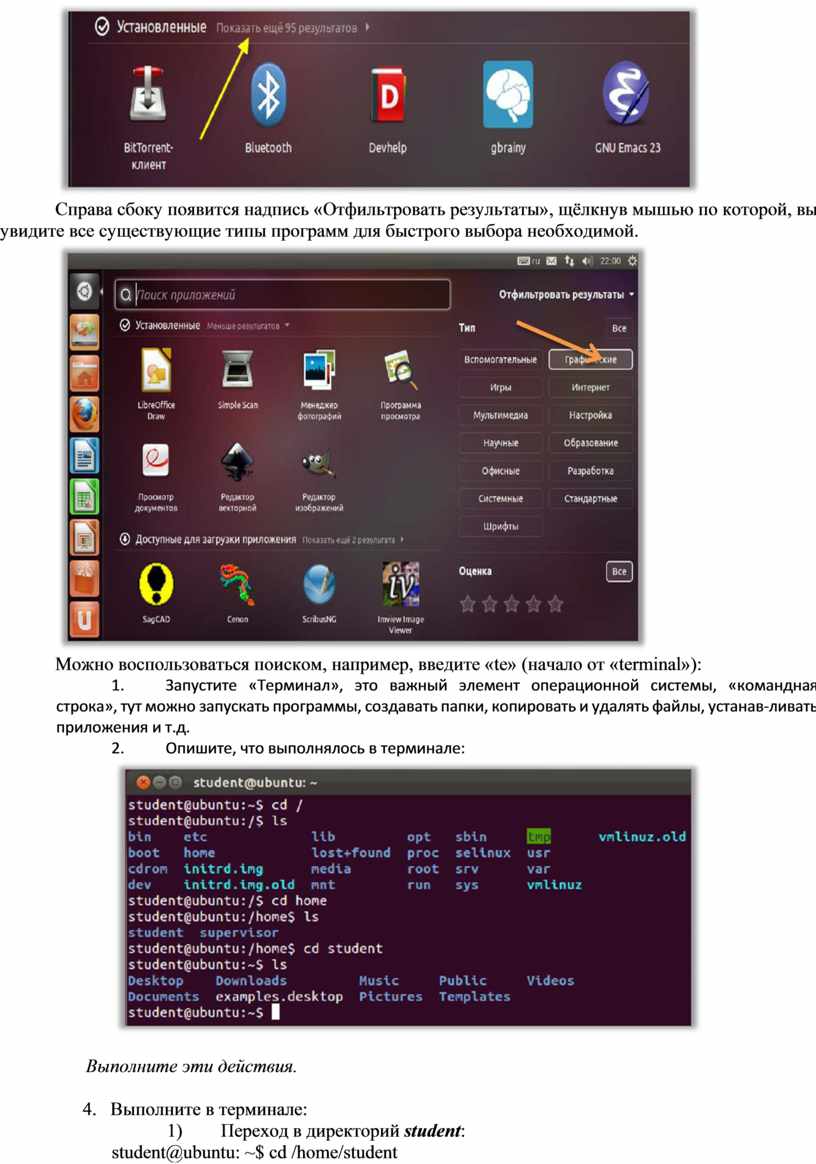Select Cenon downloadable app
This screenshot has height=1164, width=816.
pyautogui.click(x=238, y=584)
